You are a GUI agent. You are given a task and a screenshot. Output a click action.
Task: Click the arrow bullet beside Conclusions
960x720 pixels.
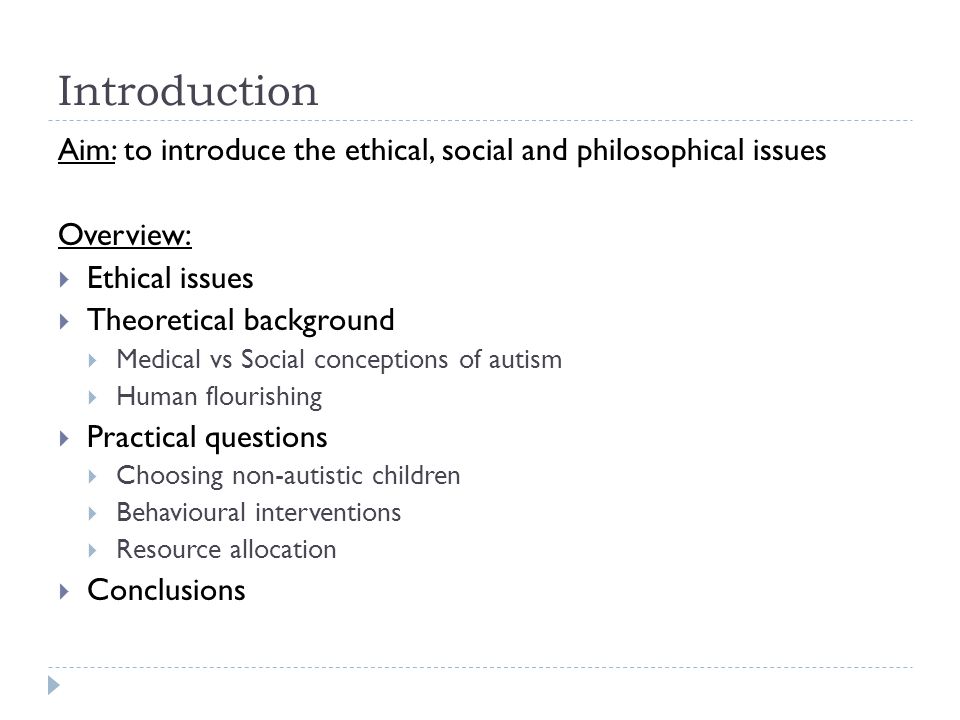pos(64,591)
